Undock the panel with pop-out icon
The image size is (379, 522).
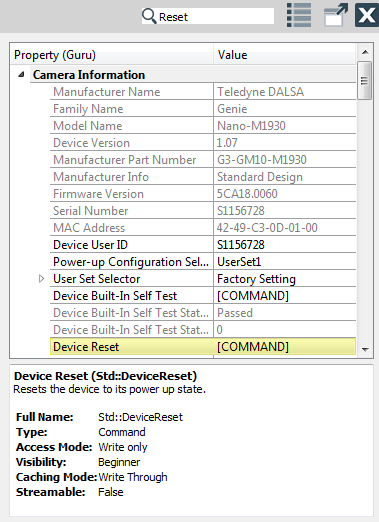[x=336, y=15]
